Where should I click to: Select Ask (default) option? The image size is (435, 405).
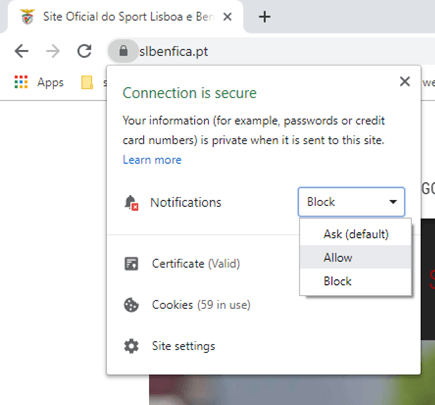point(356,234)
